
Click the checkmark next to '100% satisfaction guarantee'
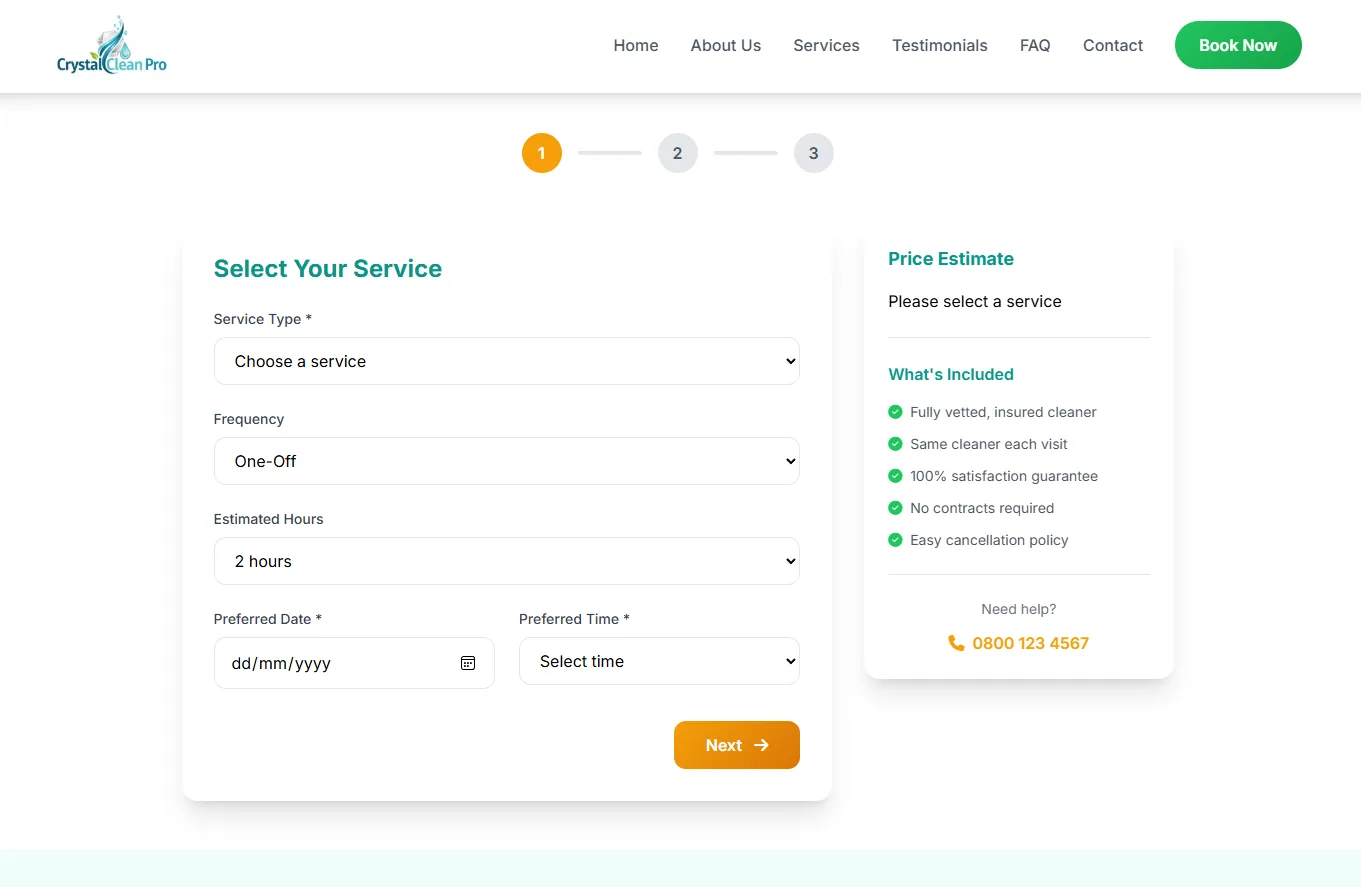[894, 476]
